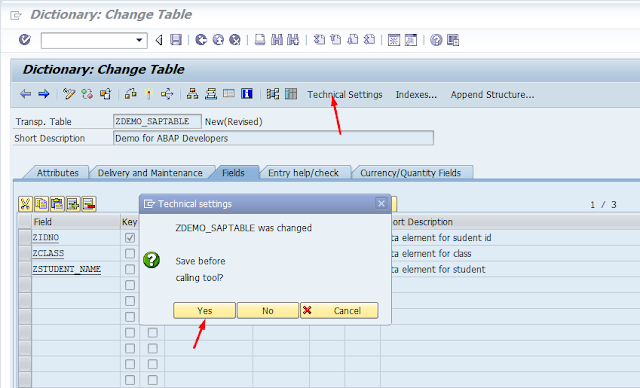The height and width of the screenshot is (388, 640).
Task: Open the Indexes... button
Action: 416,95
